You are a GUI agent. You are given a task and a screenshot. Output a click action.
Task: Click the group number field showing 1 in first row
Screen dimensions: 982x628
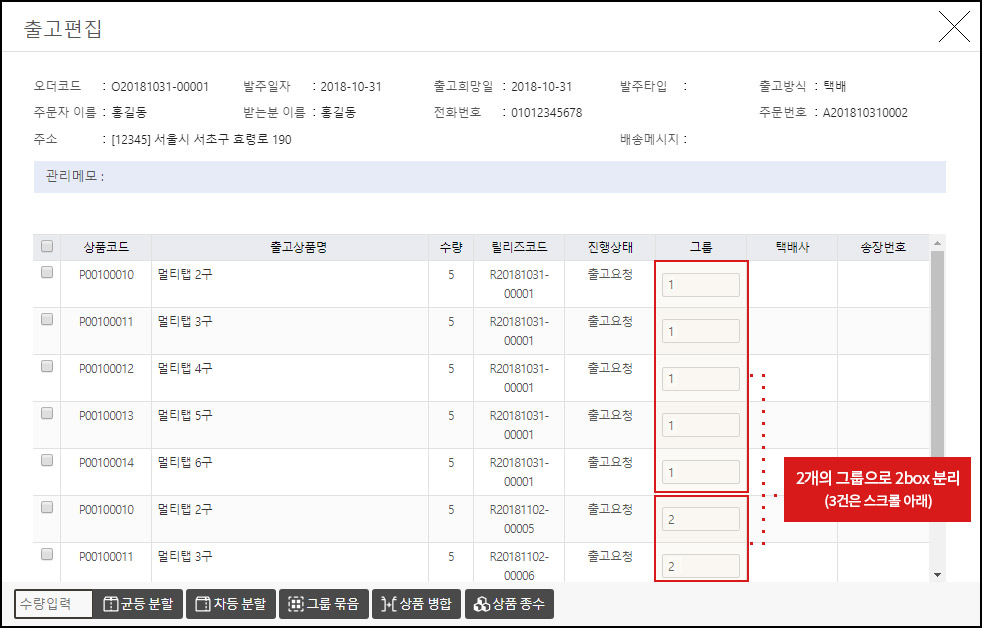point(700,284)
